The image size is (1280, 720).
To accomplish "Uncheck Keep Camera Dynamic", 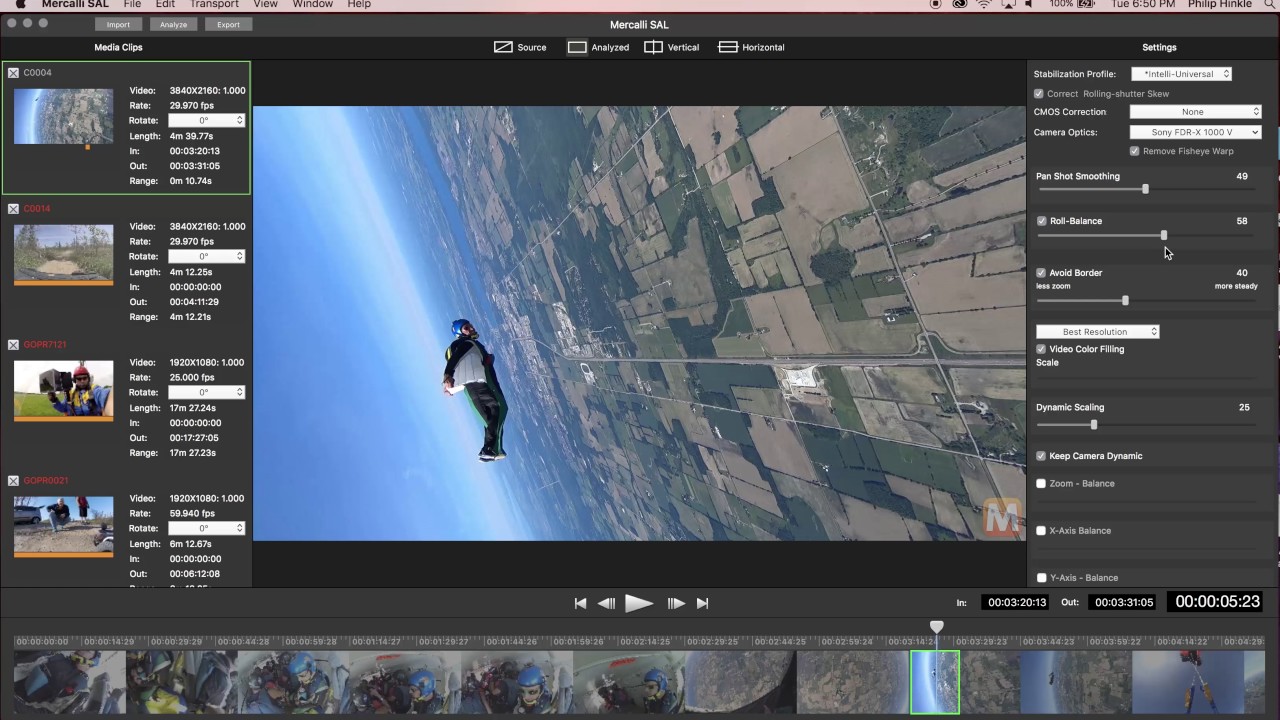I will 1041,456.
